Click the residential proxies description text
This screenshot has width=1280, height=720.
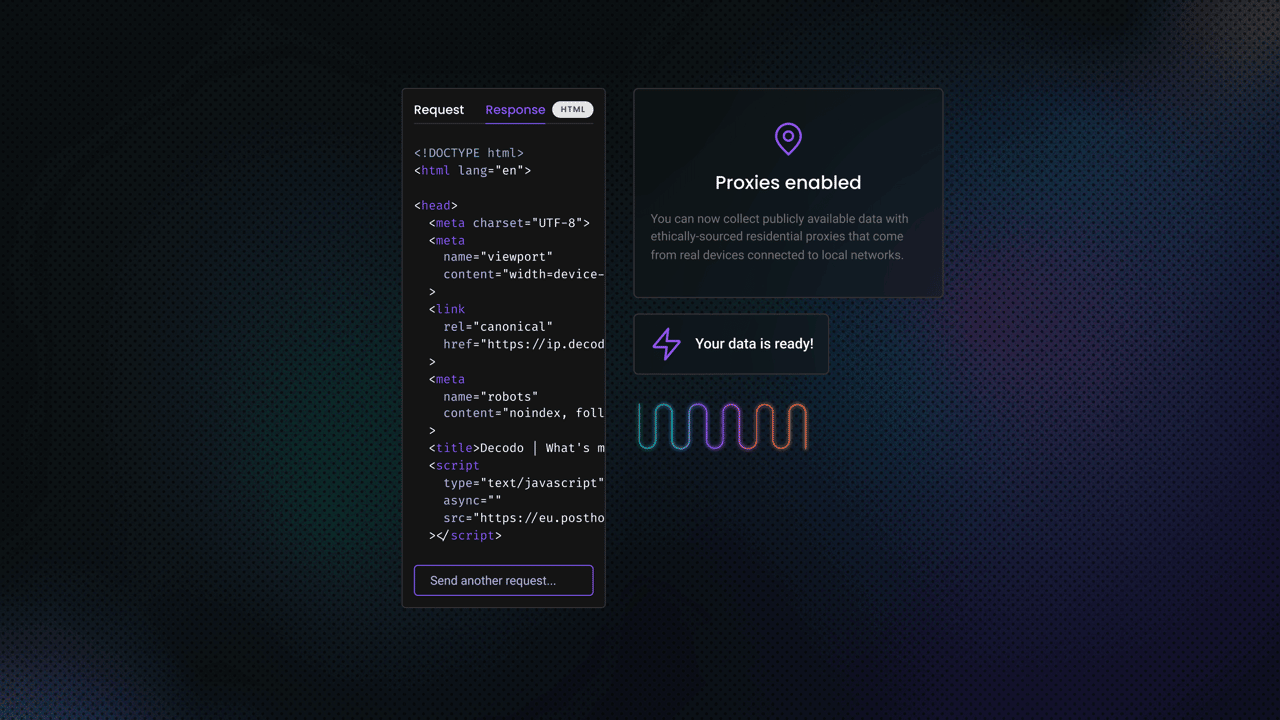pos(779,237)
